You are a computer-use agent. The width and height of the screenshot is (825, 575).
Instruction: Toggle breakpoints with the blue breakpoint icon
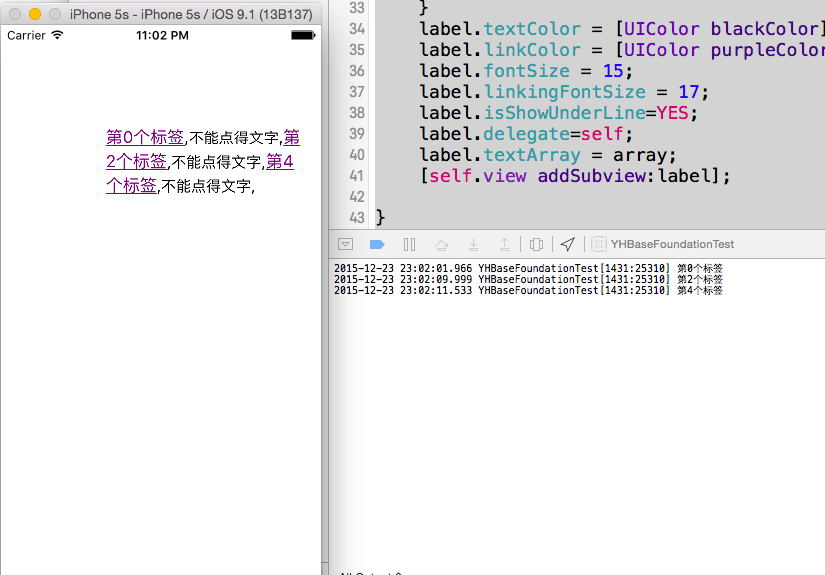tap(377, 244)
